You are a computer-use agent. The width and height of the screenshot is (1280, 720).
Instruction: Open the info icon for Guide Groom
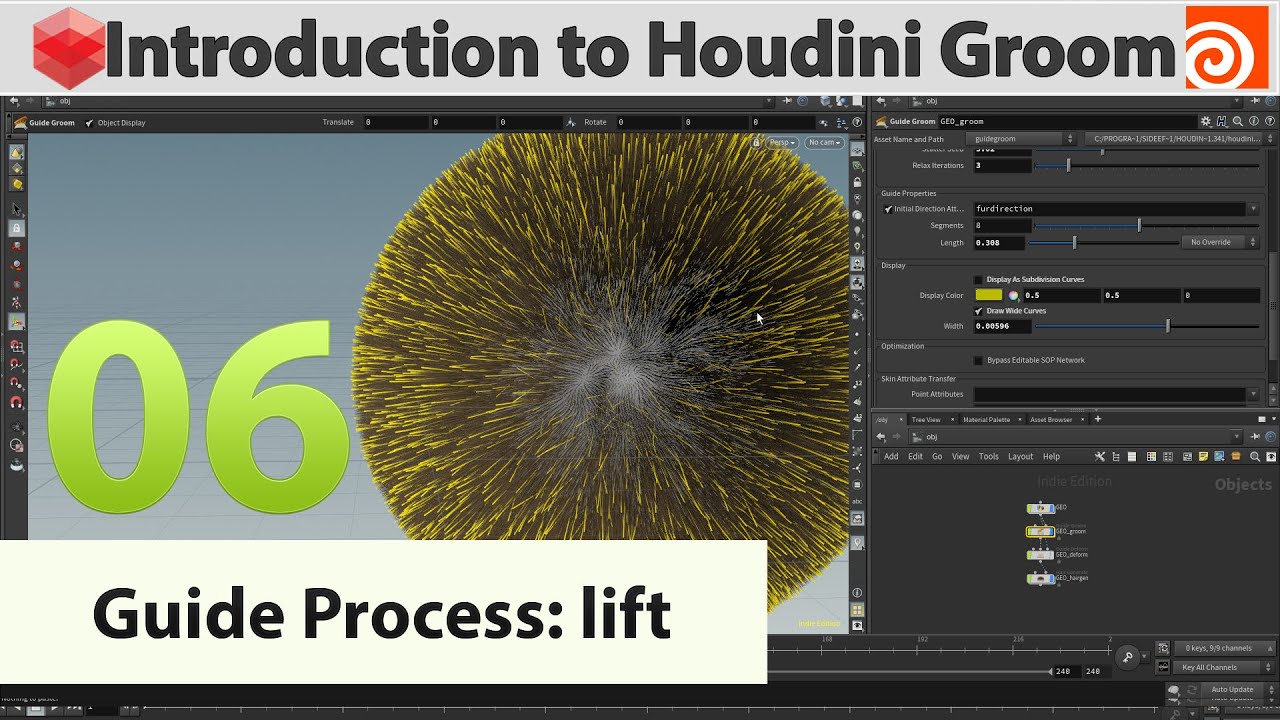pos(1254,121)
